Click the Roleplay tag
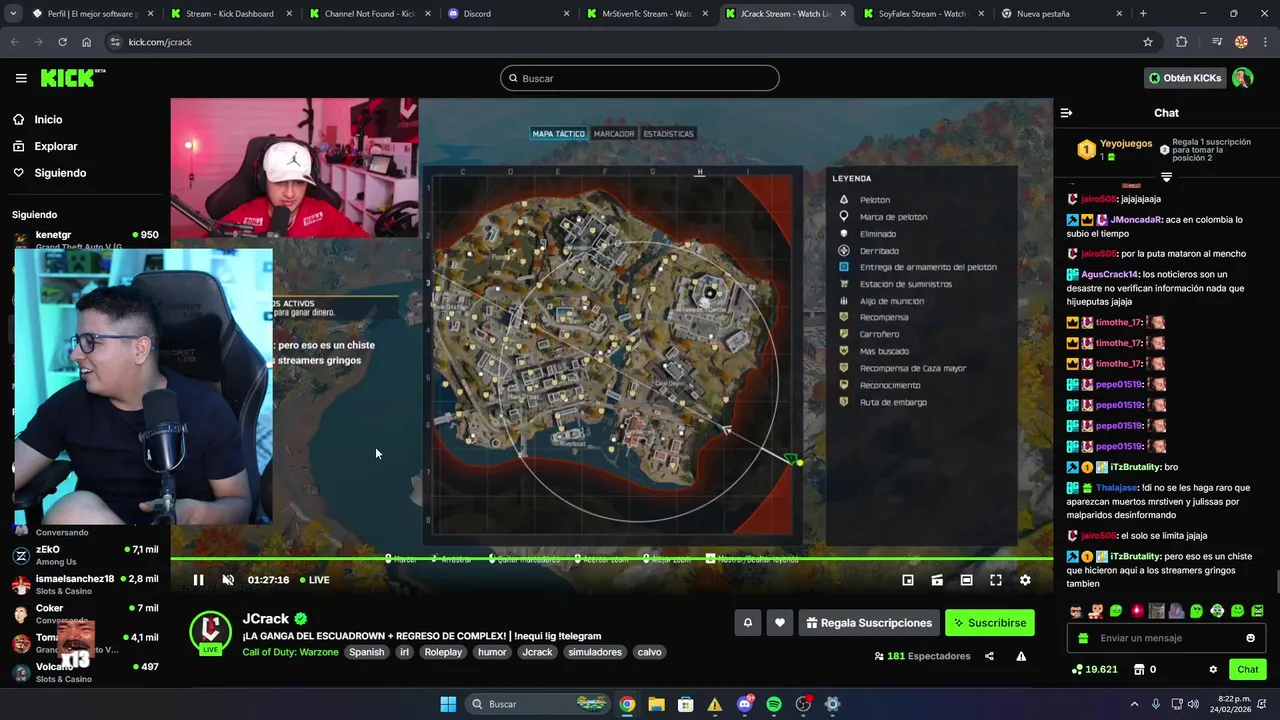The height and width of the screenshot is (720, 1280). (443, 652)
